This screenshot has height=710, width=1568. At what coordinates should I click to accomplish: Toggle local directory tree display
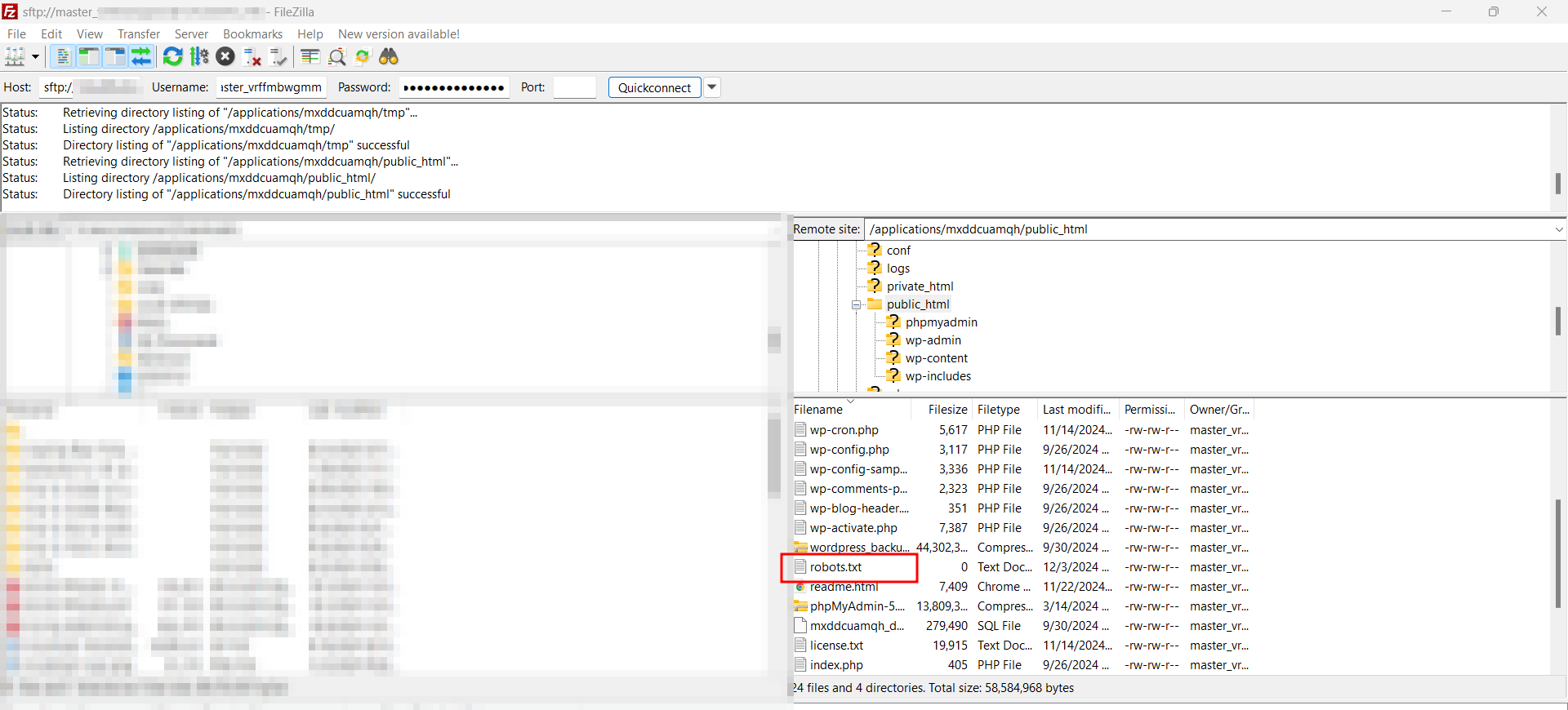point(88,56)
